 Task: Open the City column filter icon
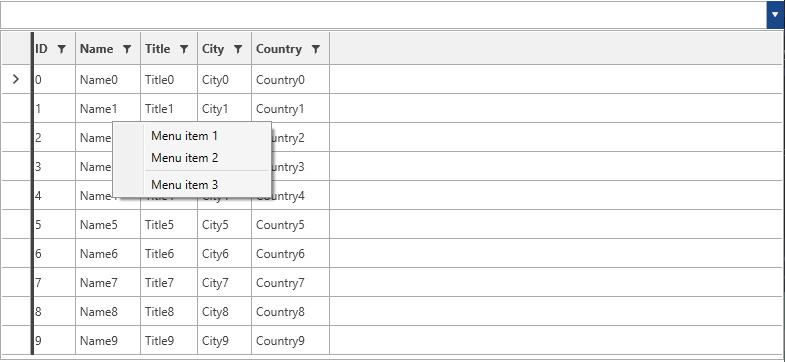[x=238, y=49]
